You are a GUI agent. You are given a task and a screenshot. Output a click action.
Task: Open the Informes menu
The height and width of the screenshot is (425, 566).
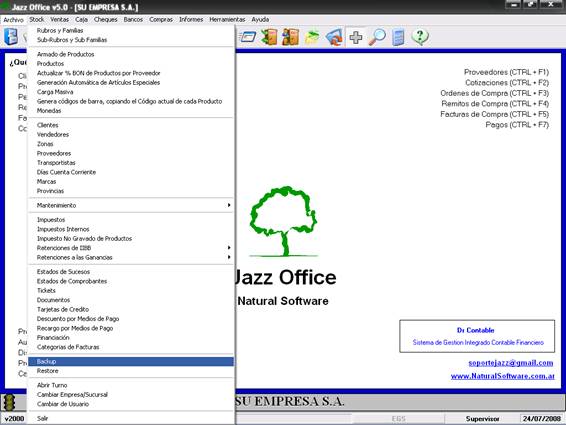191,19
